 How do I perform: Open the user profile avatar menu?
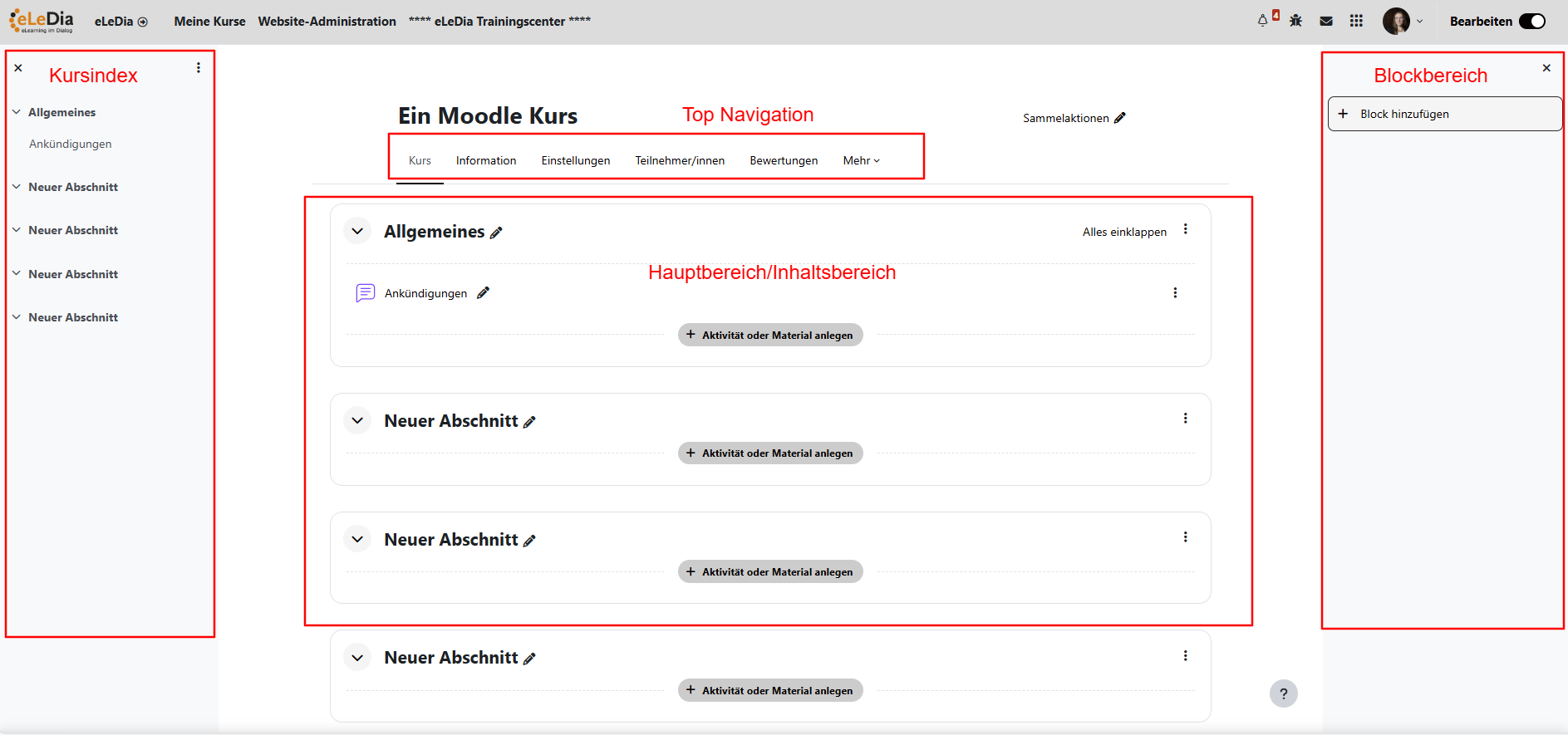coord(1396,22)
